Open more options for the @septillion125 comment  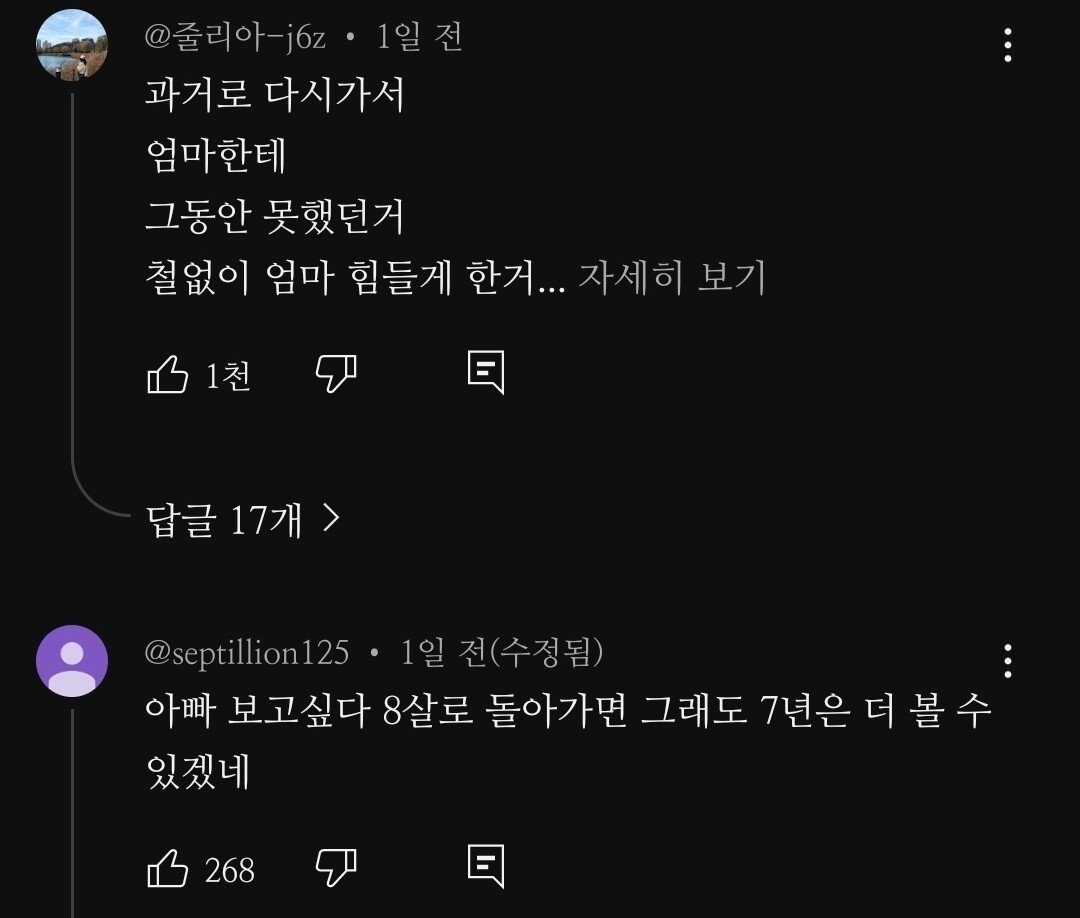pyautogui.click(x=1008, y=661)
